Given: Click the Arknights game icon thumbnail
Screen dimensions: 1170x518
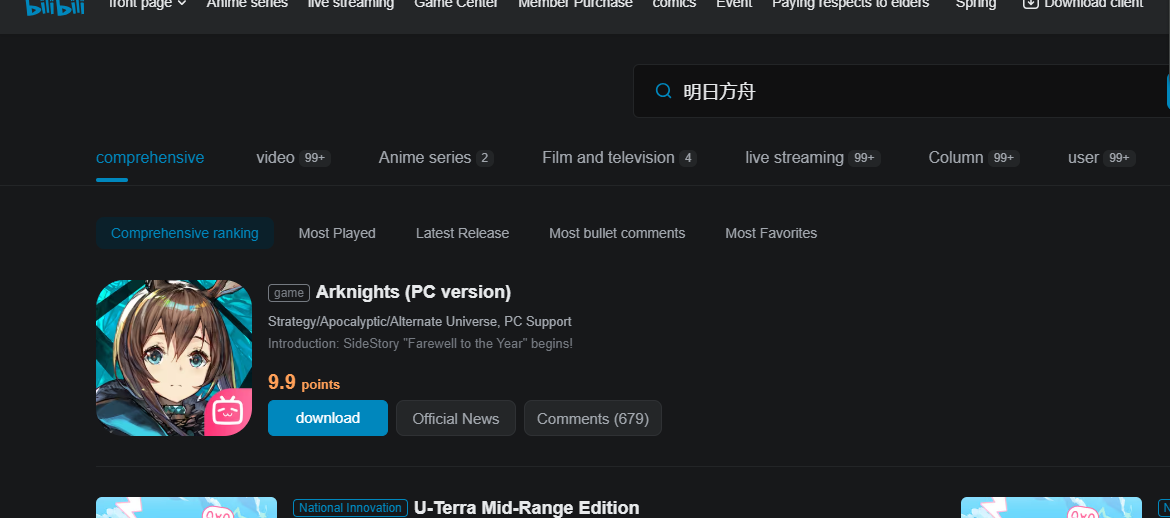Looking at the screenshot, I should point(174,358).
